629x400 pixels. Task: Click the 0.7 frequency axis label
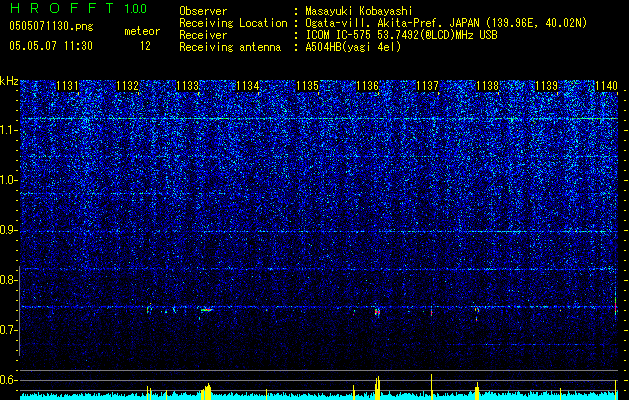tap(8, 330)
